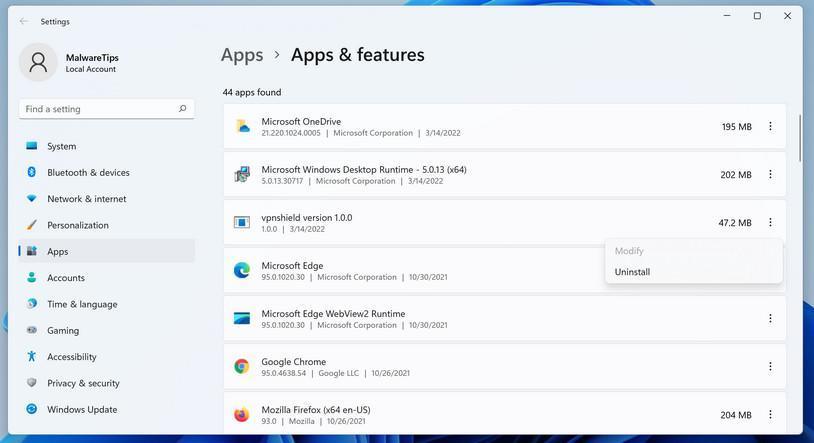Select the Mozilla Firefox (x64 en-US) title

[x=316, y=410]
